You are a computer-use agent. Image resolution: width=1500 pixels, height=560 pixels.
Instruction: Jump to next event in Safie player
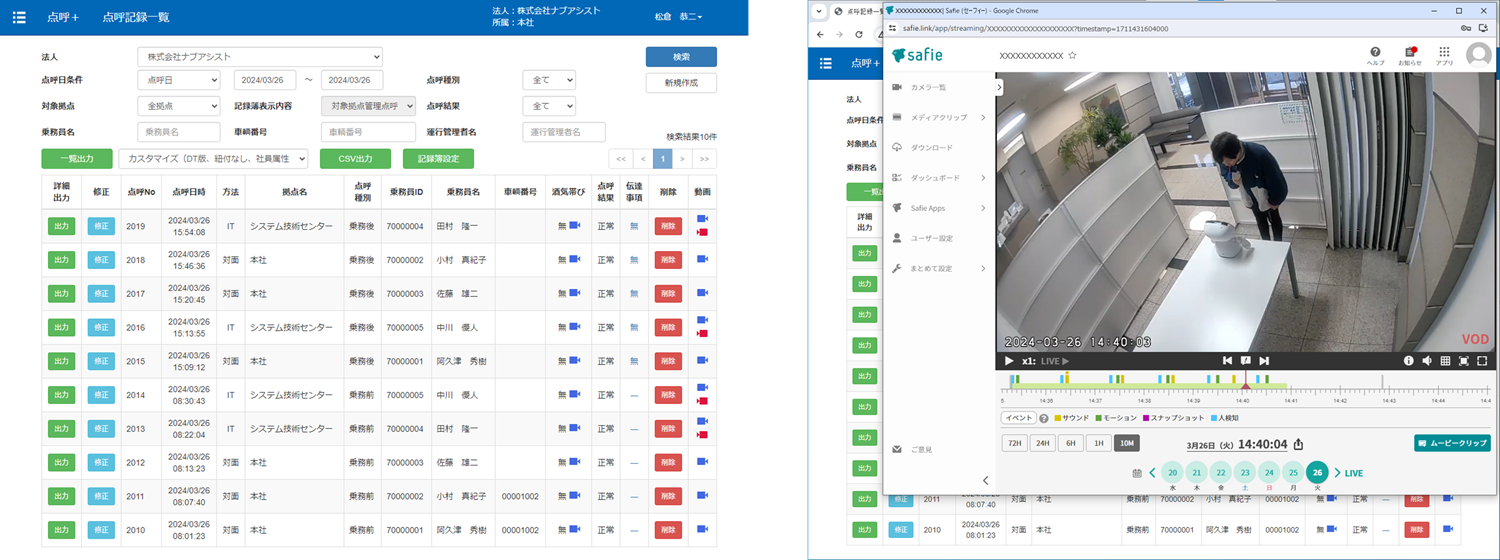click(x=1264, y=361)
